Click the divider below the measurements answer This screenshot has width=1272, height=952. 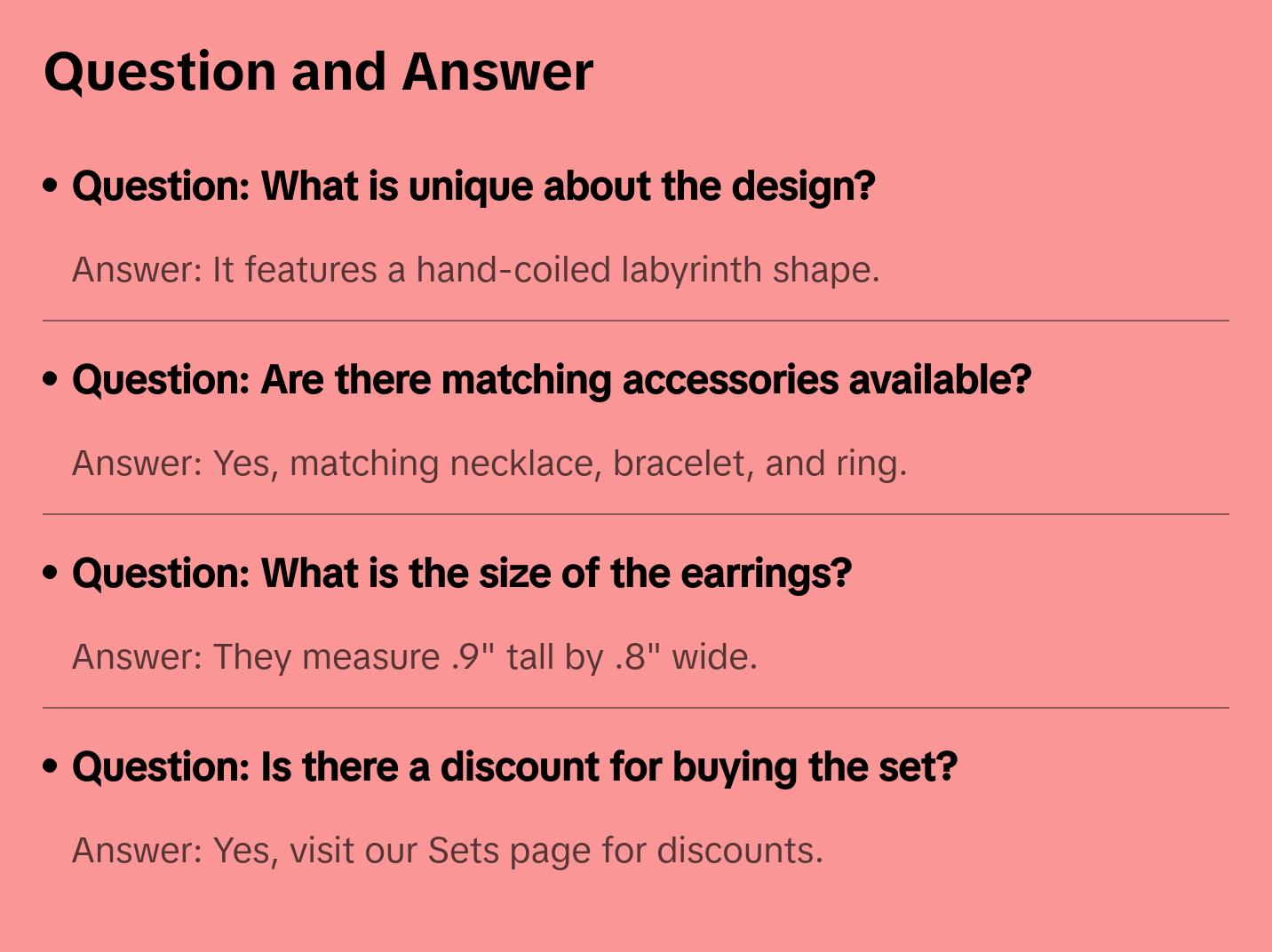point(636,708)
